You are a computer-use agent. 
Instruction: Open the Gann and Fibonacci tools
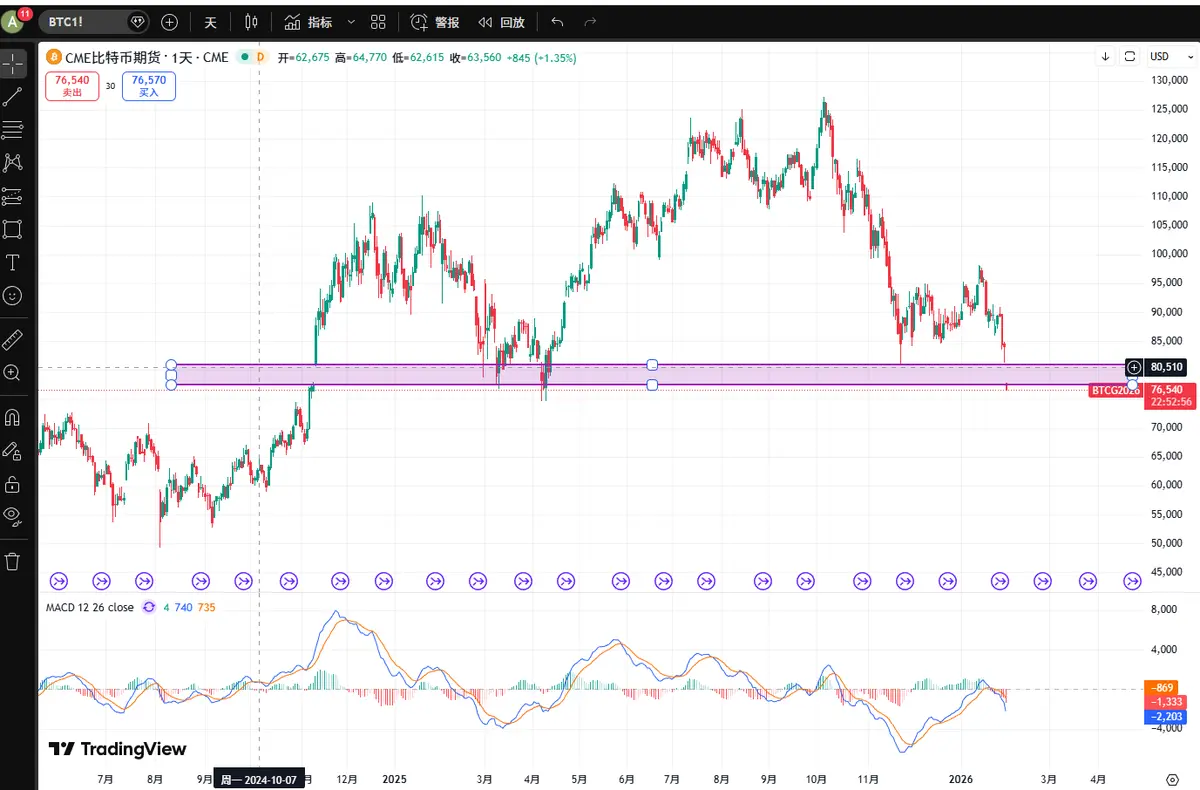tap(13, 130)
